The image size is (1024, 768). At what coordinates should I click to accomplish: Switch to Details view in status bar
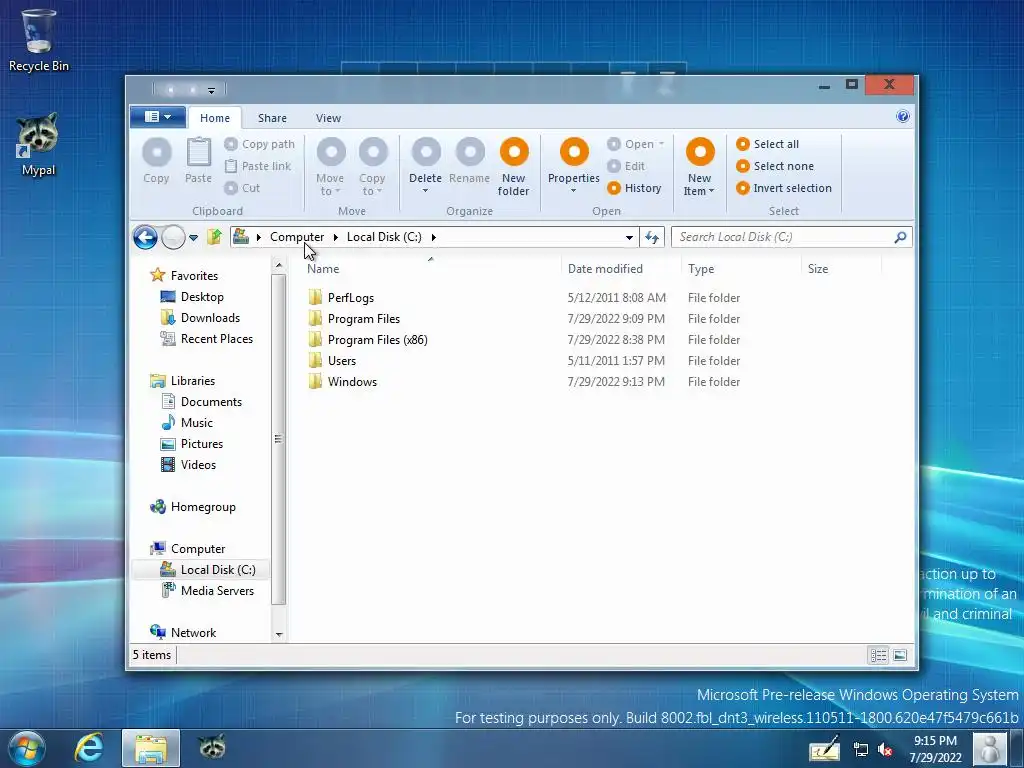(879, 655)
